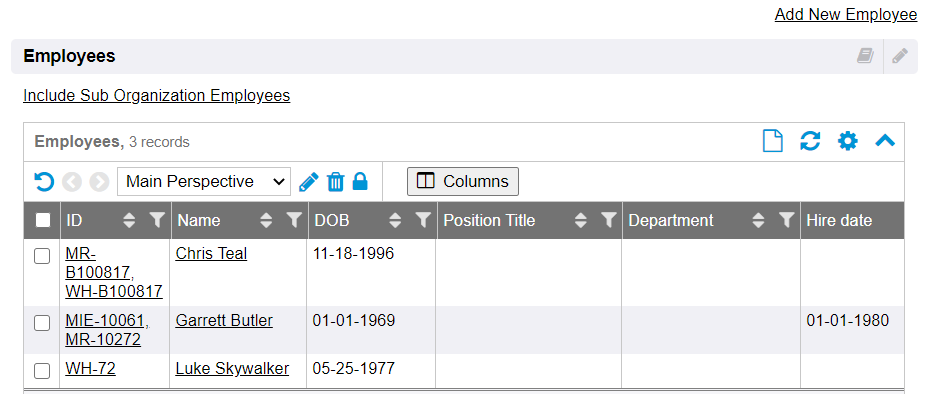Click Add New Employee link
This screenshot has width=929, height=394.
point(845,14)
